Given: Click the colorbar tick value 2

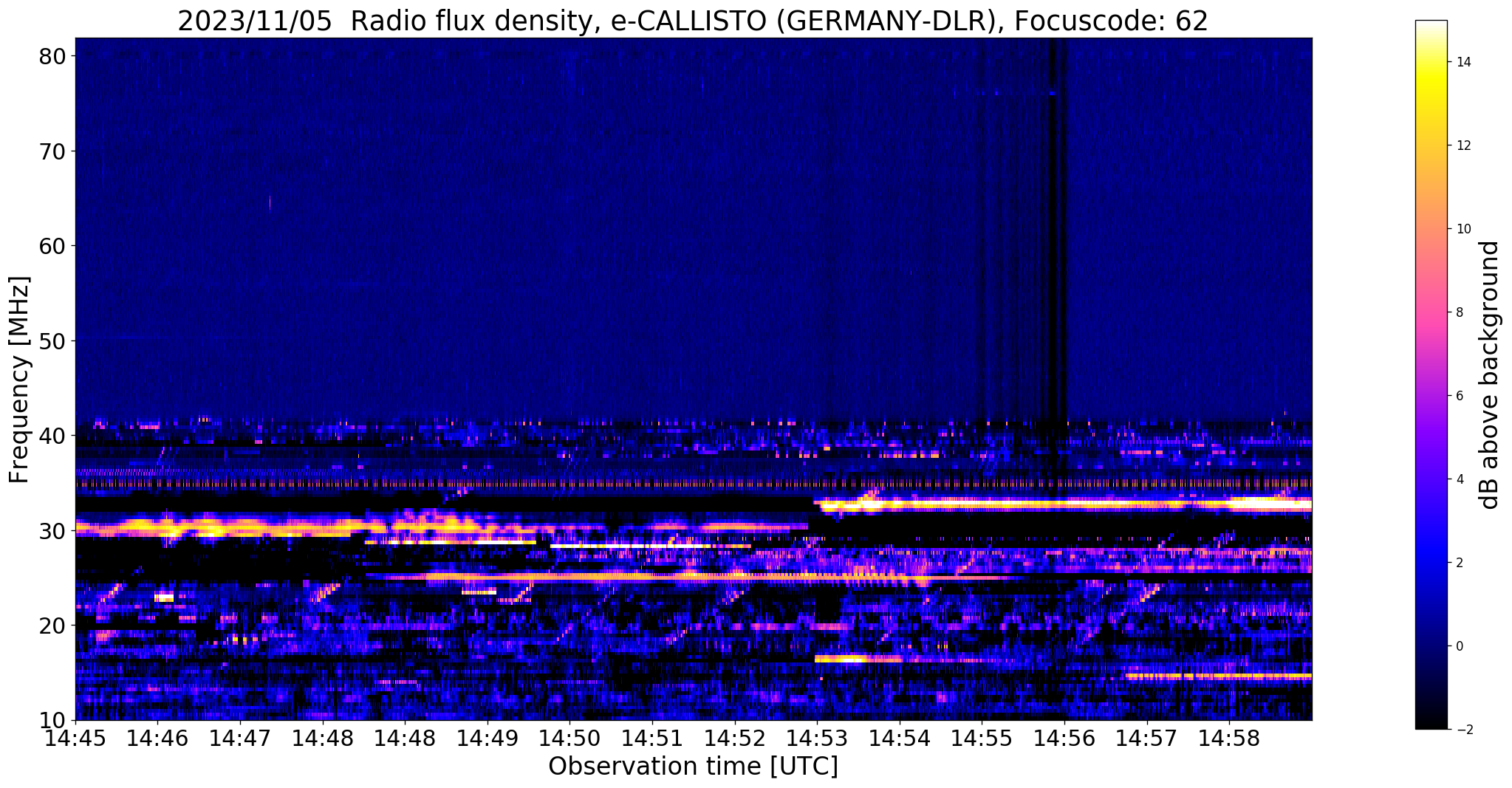Looking at the screenshot, I should coord(1459,563).
